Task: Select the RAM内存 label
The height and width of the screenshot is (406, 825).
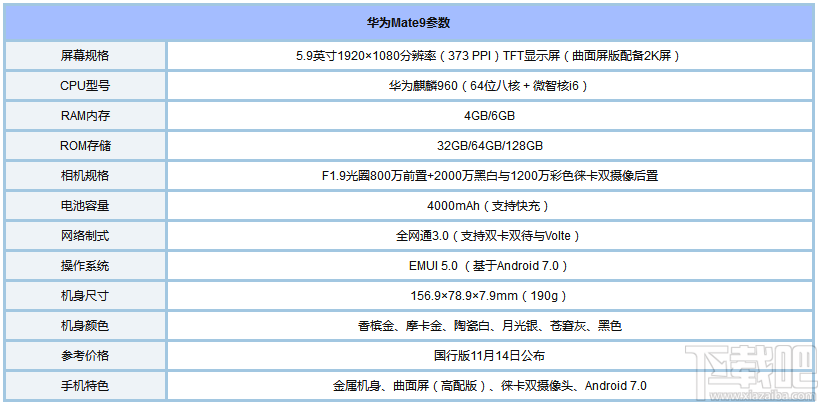Action: (85, 116)
